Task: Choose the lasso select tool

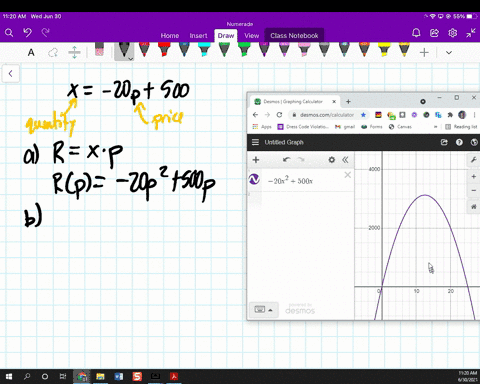Action: (53, 52)
